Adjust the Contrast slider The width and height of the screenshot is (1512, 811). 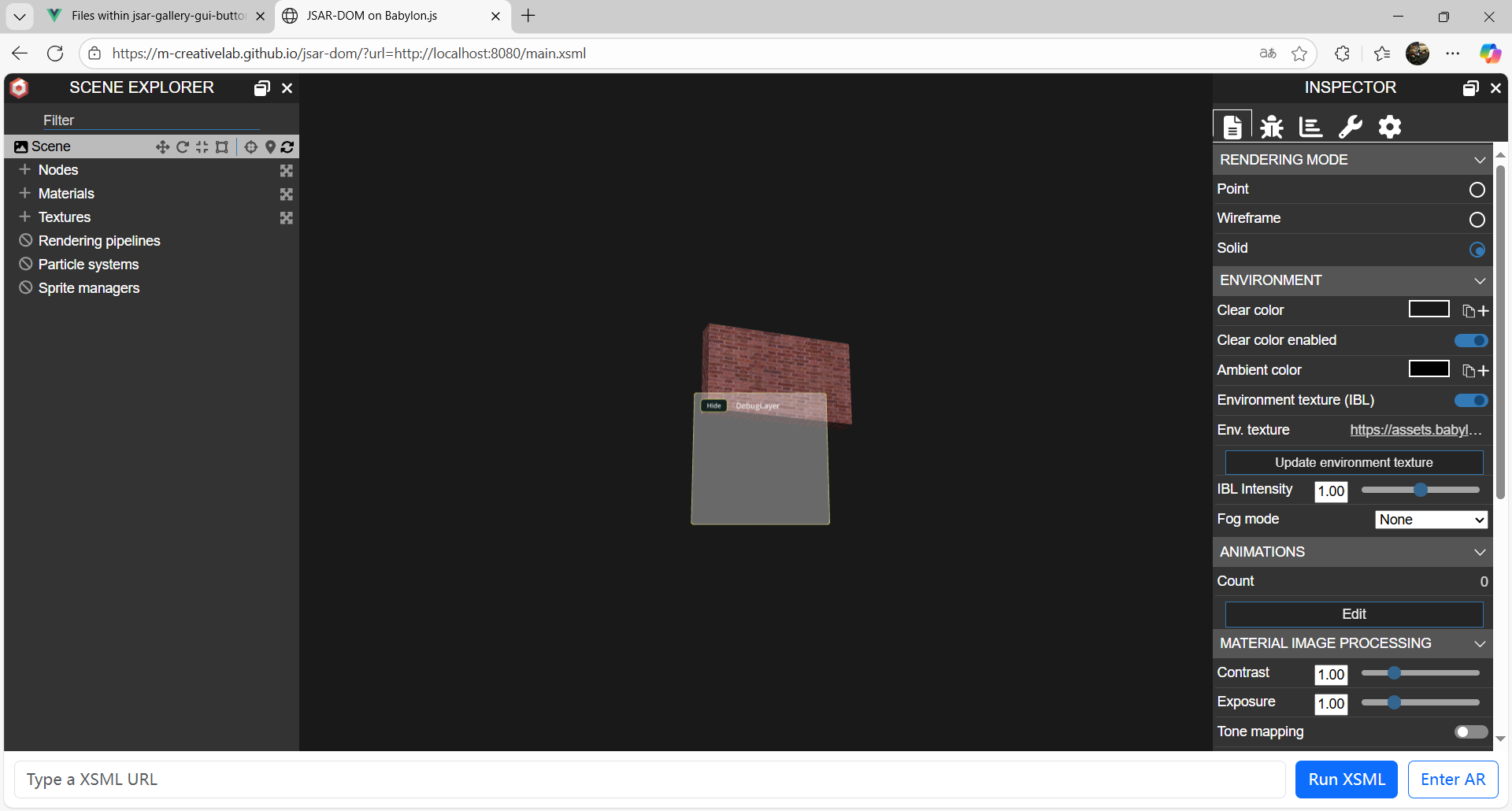pos(1421,673)
